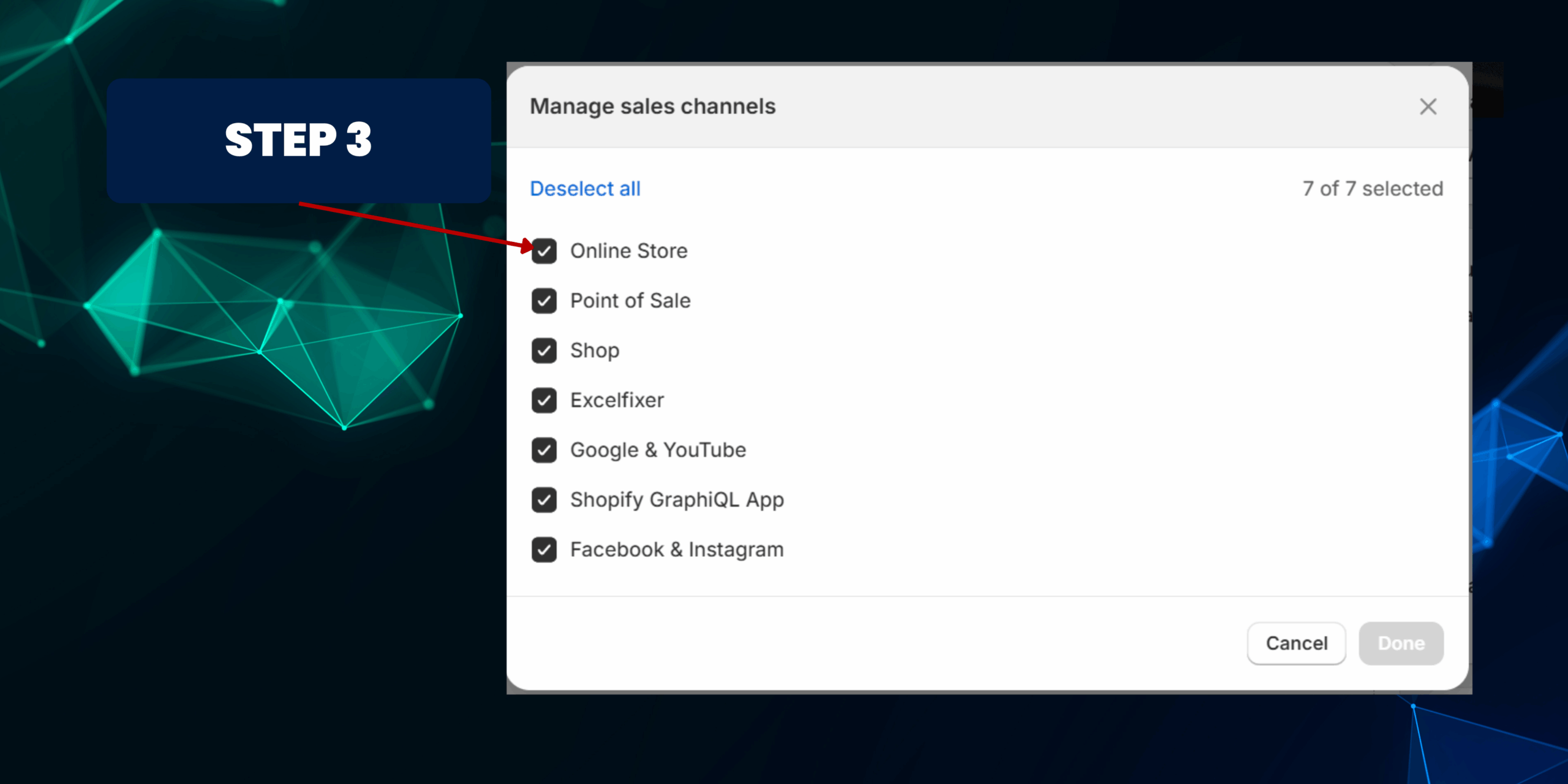Uncheck the Online Store checkbox
This screenshot has height=784, width=1568.
point(544,251)
